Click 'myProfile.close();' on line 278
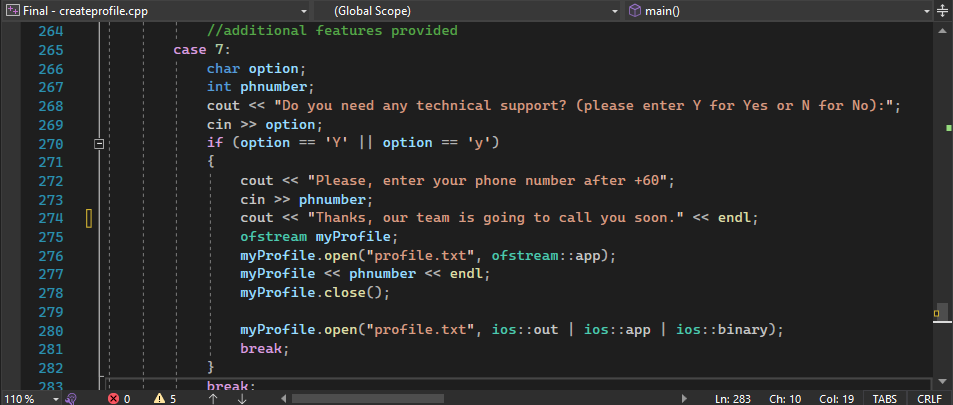 click(x=315, y=292)
